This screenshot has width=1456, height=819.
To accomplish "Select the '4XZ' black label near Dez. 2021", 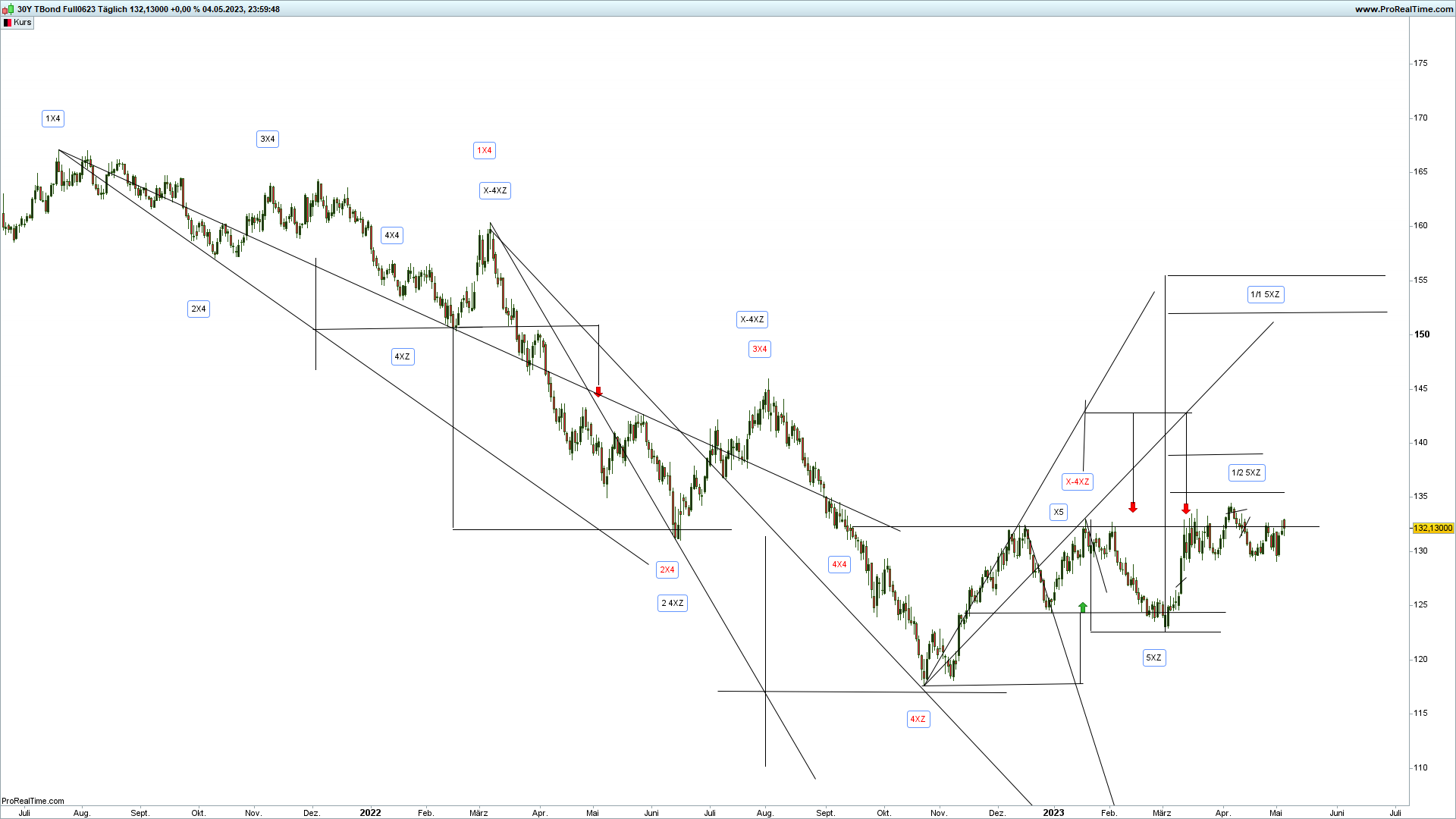I will coord(402,356).
